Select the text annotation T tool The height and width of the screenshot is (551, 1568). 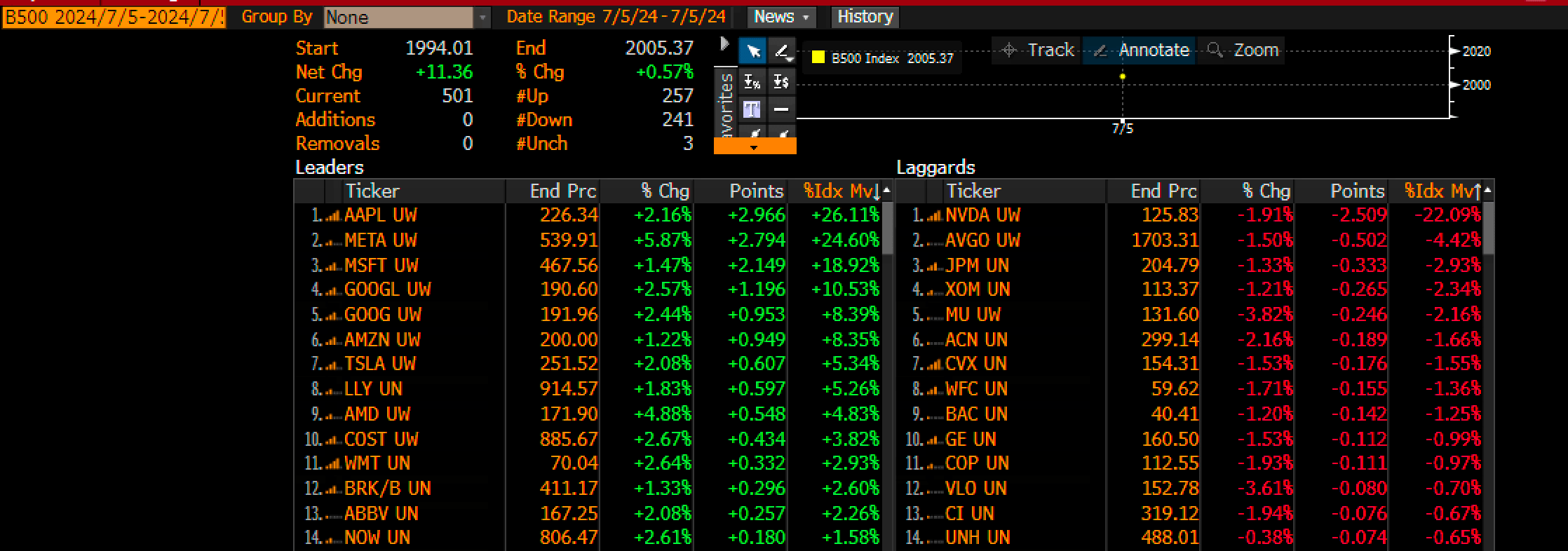coord(752,109)
